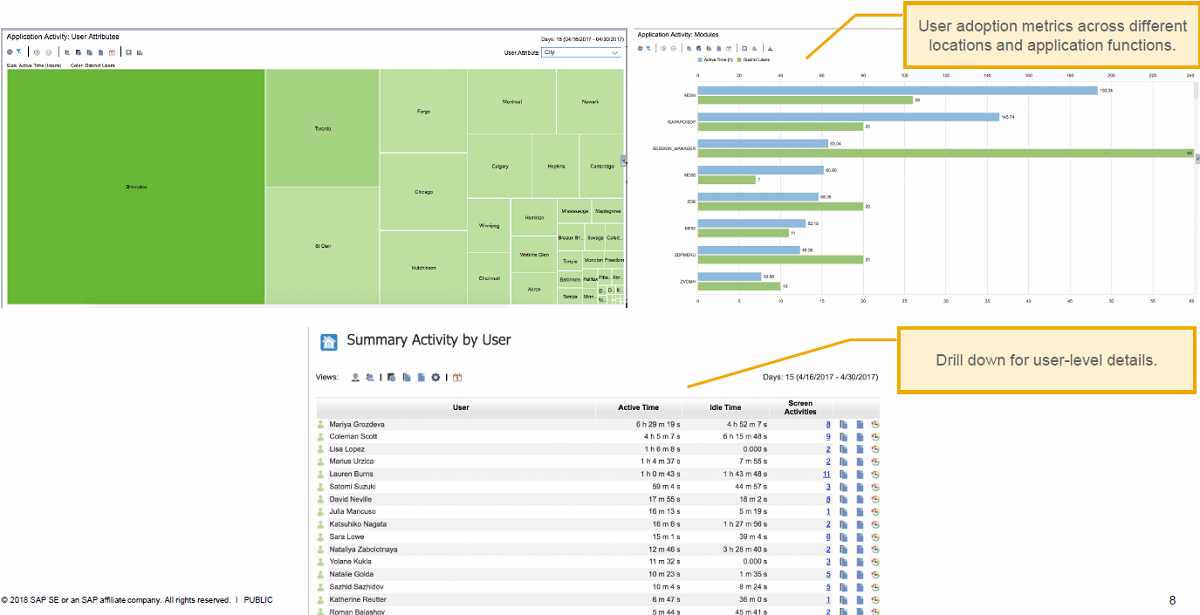Click the MD04 blue active time bar
The width and height of the screenshot is (1200, 615).
pos(897,90)
